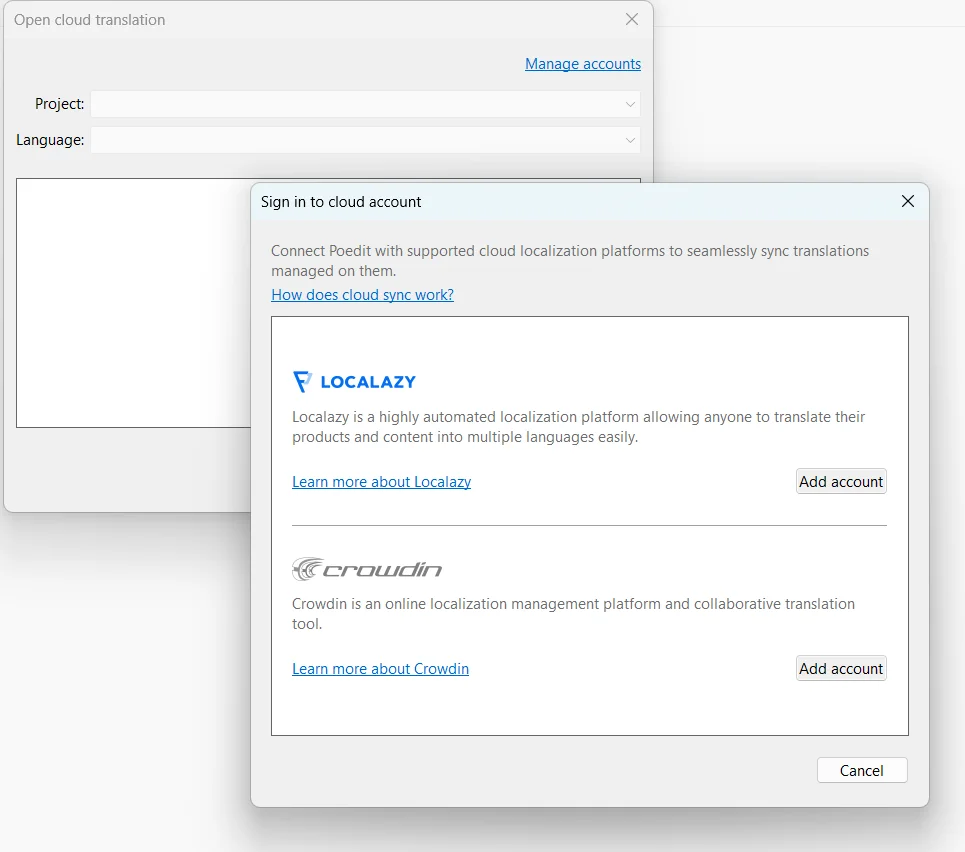
Task: Click the Language field dropdown arrow
Action: coord(630,140)
